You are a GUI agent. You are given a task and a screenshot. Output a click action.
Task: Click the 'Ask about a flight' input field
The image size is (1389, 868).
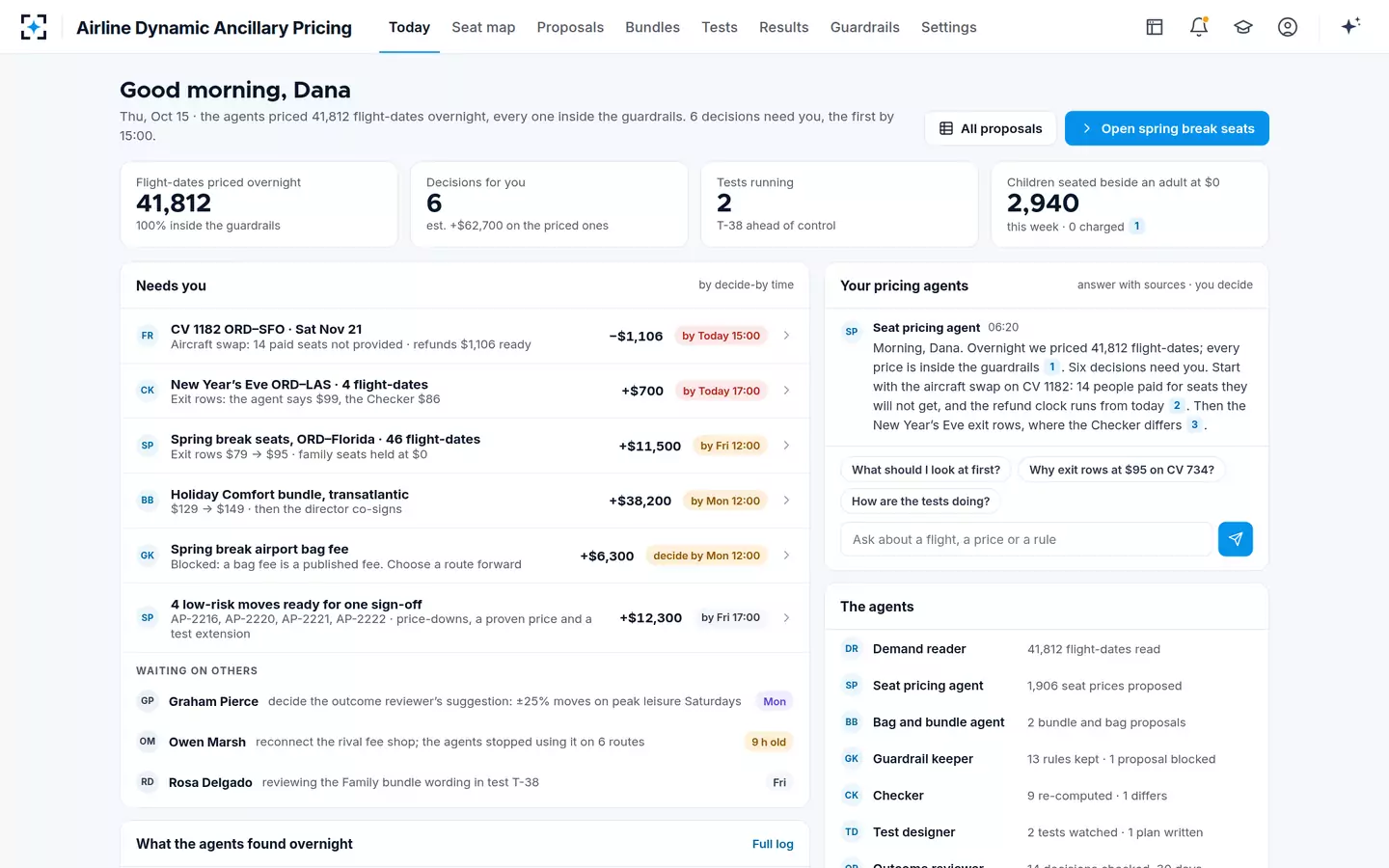[x=1026, y=539]
